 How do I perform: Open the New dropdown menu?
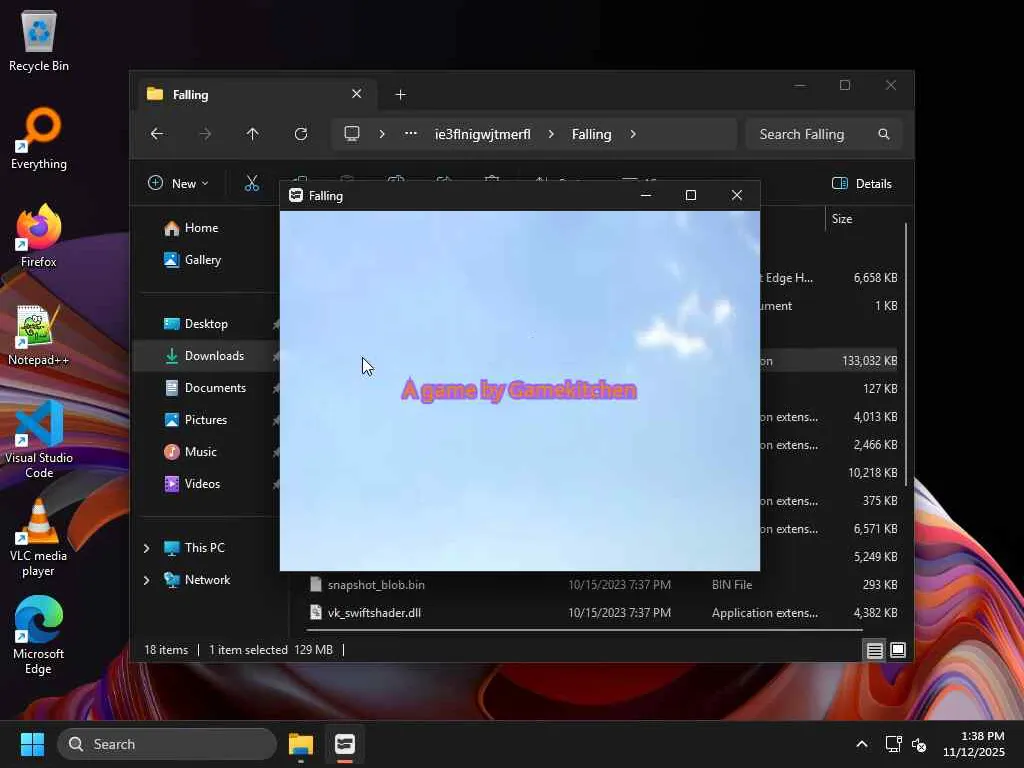(178, 184)
